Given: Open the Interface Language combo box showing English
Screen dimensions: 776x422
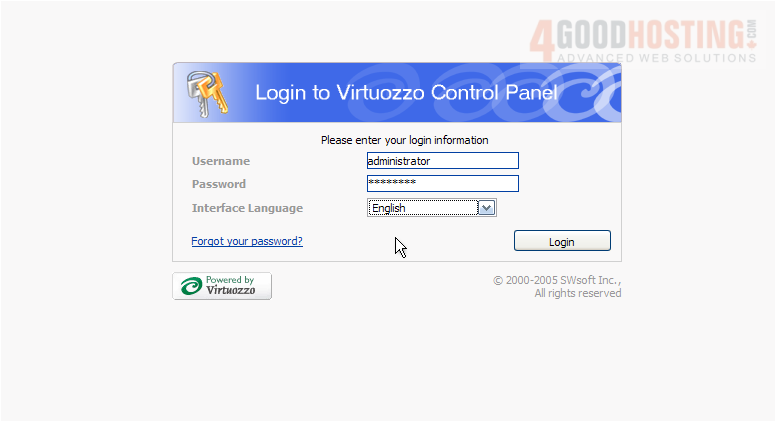Looking at the screenshot, I should 432,208.
